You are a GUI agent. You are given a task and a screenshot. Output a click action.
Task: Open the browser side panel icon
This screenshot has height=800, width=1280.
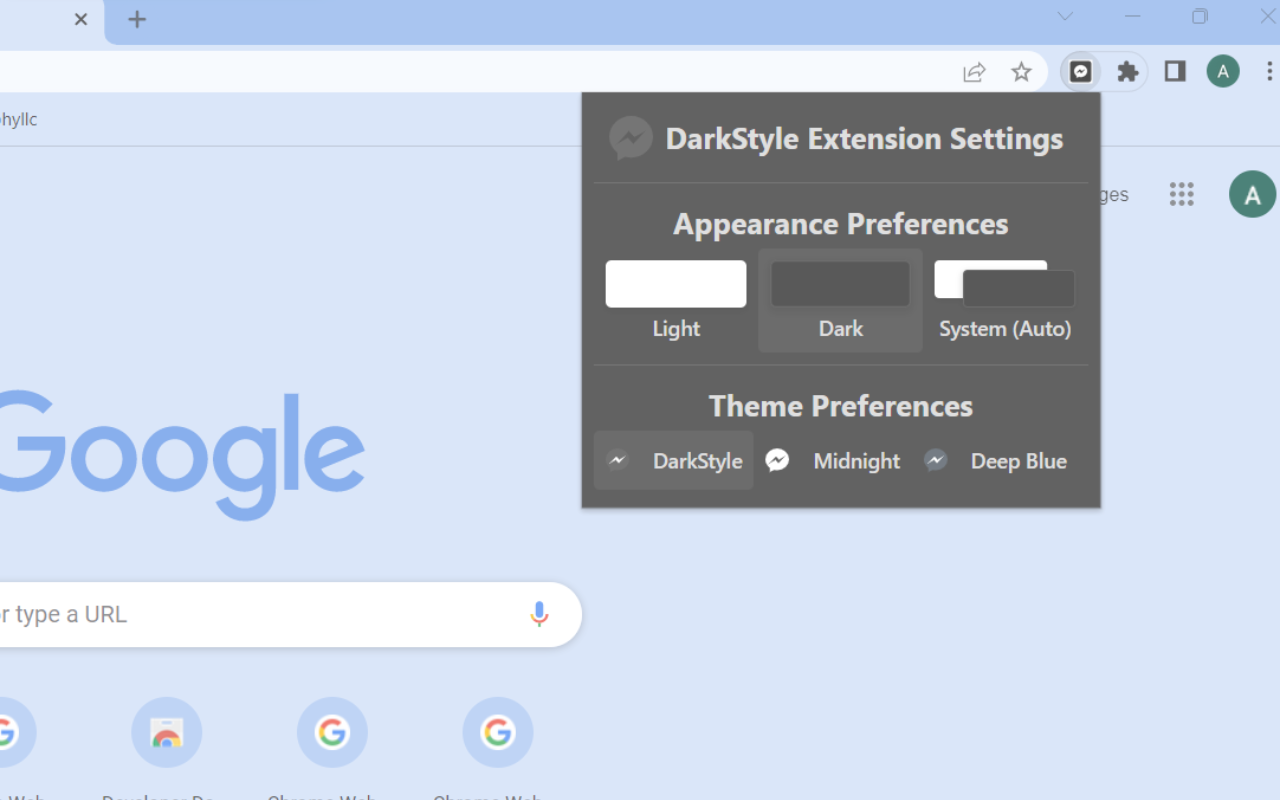pyautogui.click(x=1174, y=71)
